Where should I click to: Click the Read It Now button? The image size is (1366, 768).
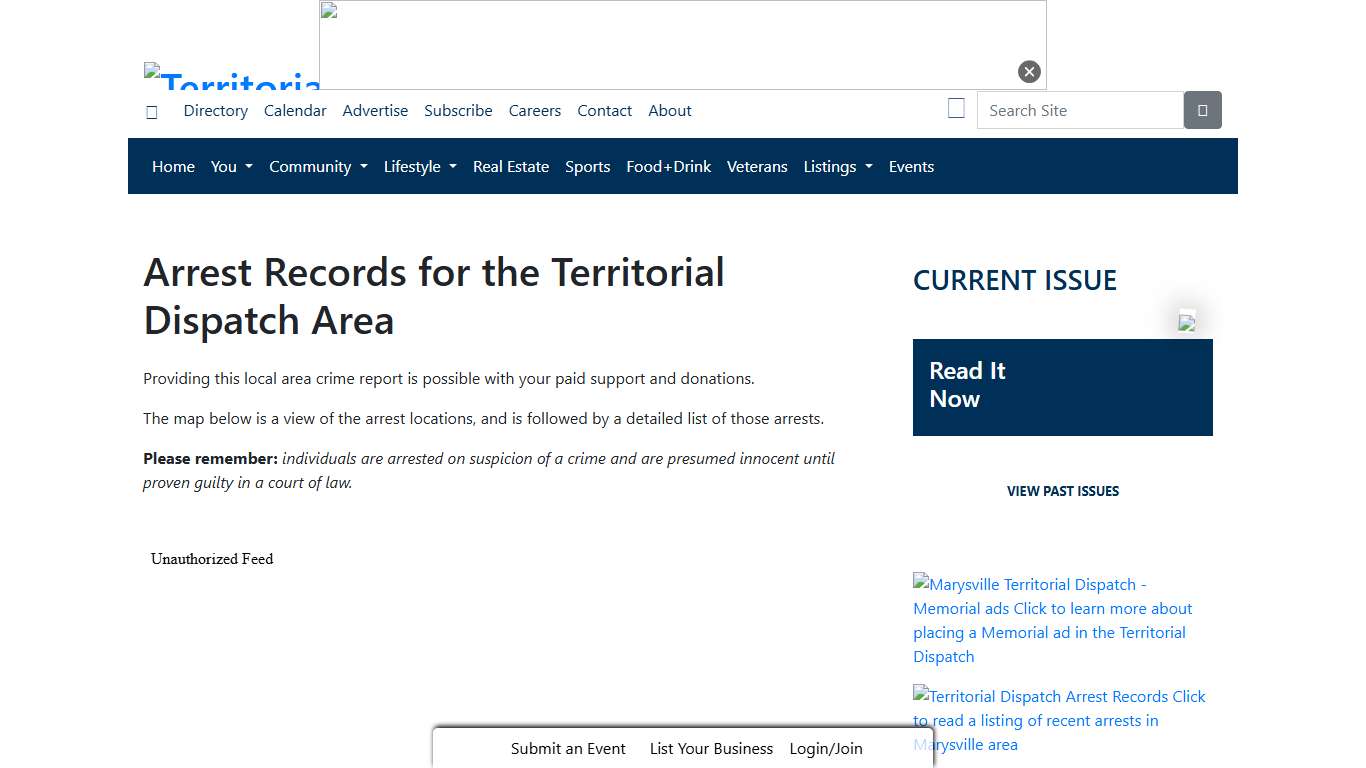coord(1062,387)
